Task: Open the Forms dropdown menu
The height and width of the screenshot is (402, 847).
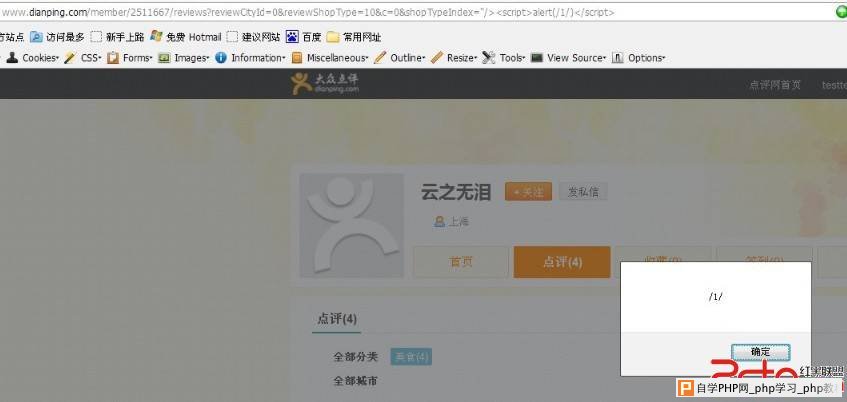Action: click(x=137, y=57)
